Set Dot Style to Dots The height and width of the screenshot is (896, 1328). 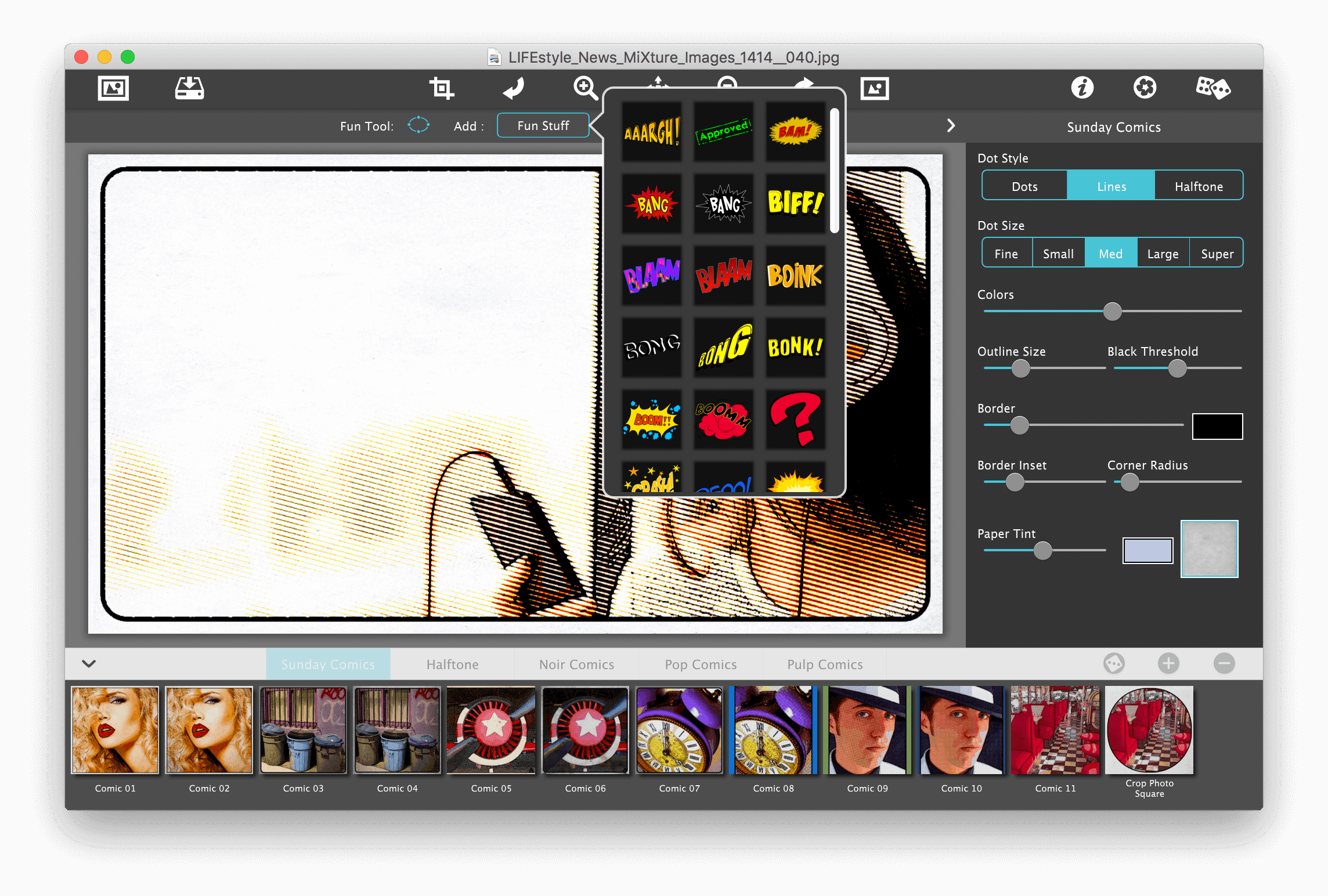1024,186
